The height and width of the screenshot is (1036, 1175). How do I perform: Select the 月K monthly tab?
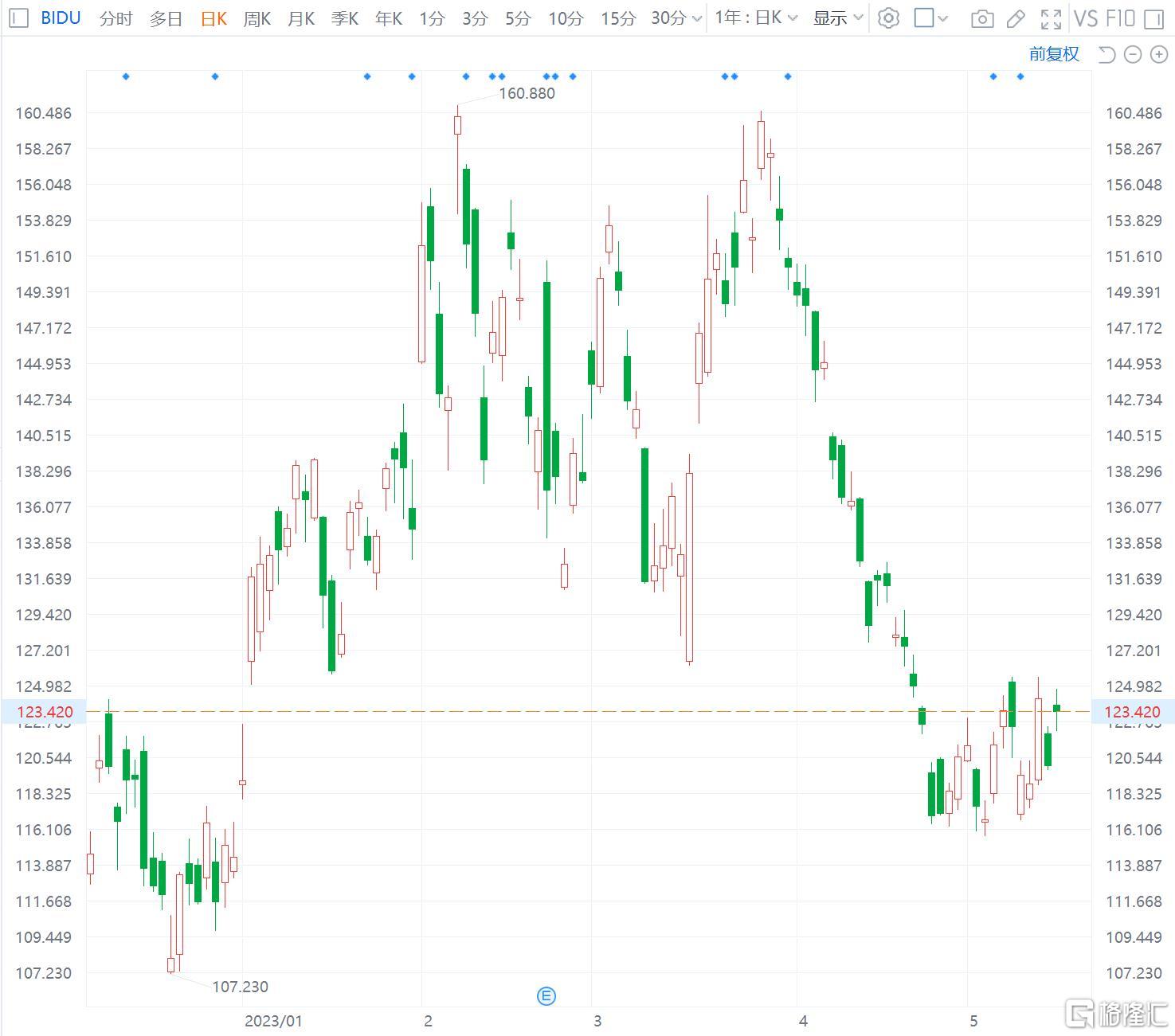pyautogui.click(x=301, y=18)
